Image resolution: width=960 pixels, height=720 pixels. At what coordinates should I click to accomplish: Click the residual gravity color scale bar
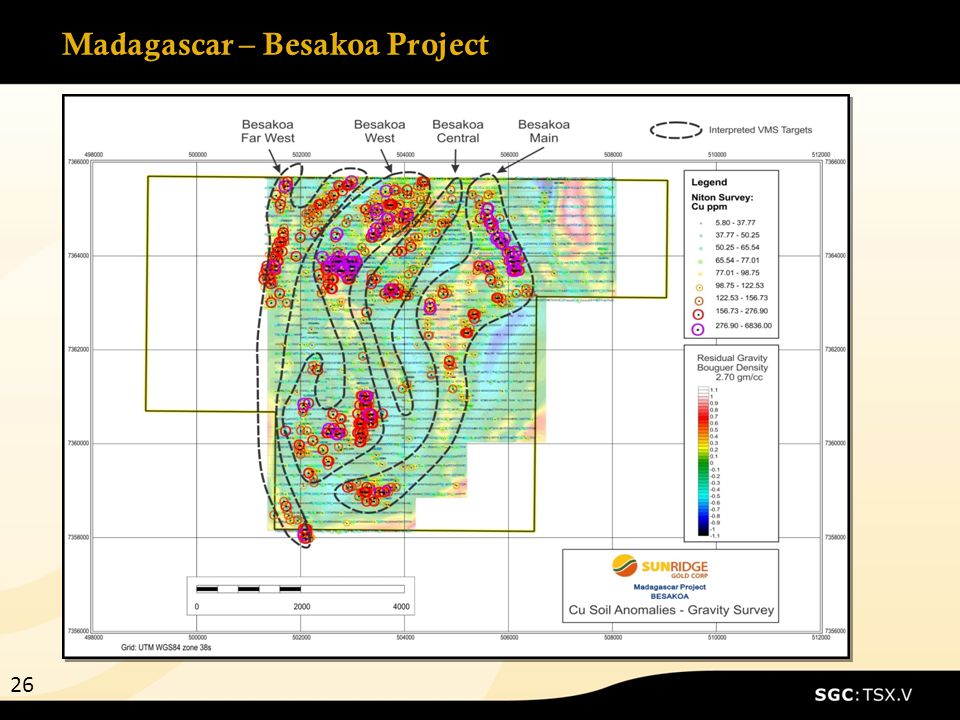tap(703, 461)
